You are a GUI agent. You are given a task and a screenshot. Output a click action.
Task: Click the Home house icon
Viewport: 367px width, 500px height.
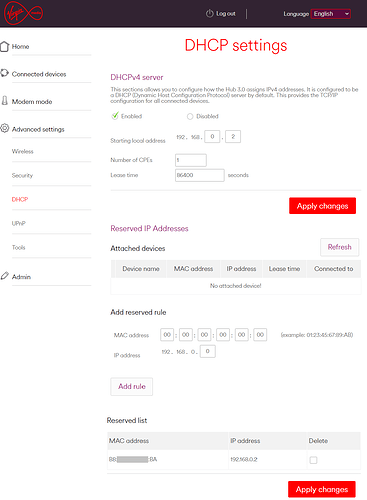tap(5, 46)
